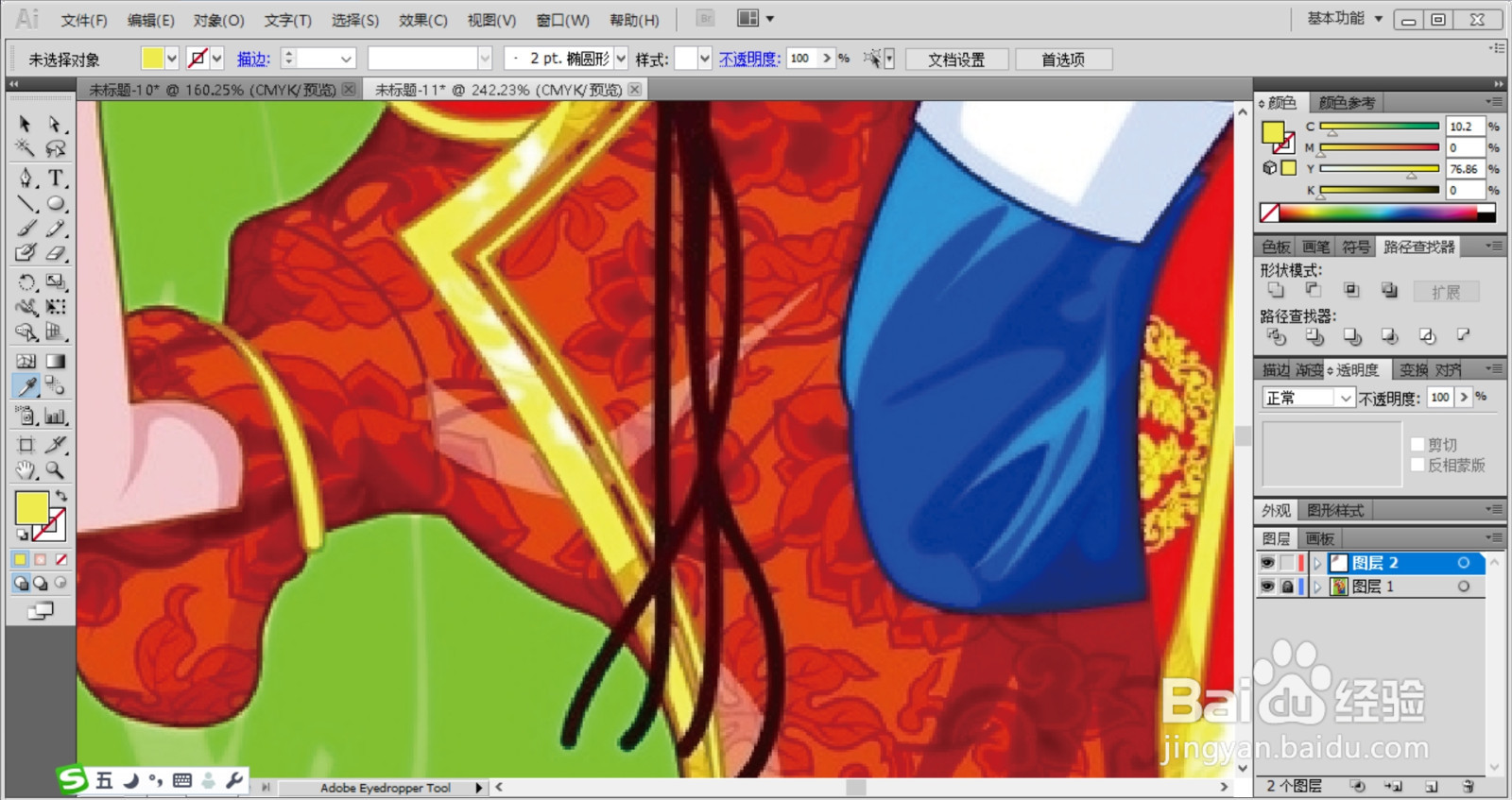
Task: Select the Eraser tool
Action: [56, 253]
